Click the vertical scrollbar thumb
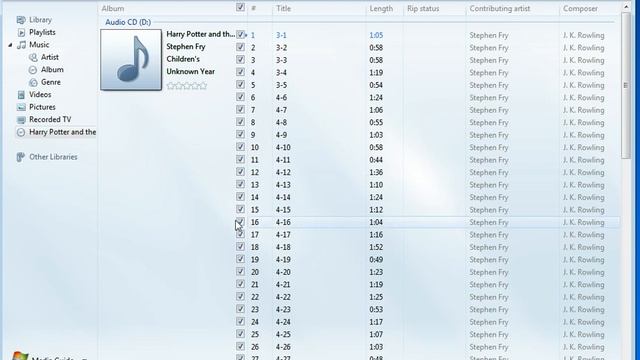 [626, 85]
